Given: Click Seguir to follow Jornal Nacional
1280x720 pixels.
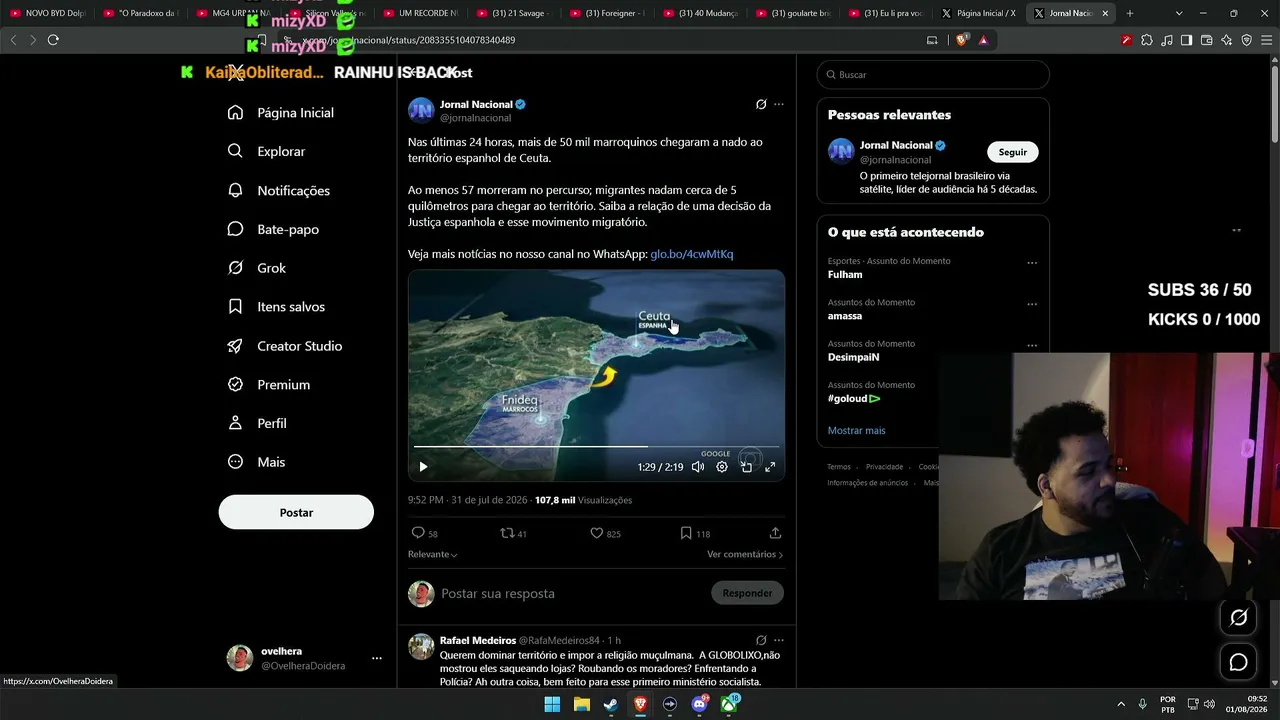Looking at the screenshot, I should click(1013, 152).
